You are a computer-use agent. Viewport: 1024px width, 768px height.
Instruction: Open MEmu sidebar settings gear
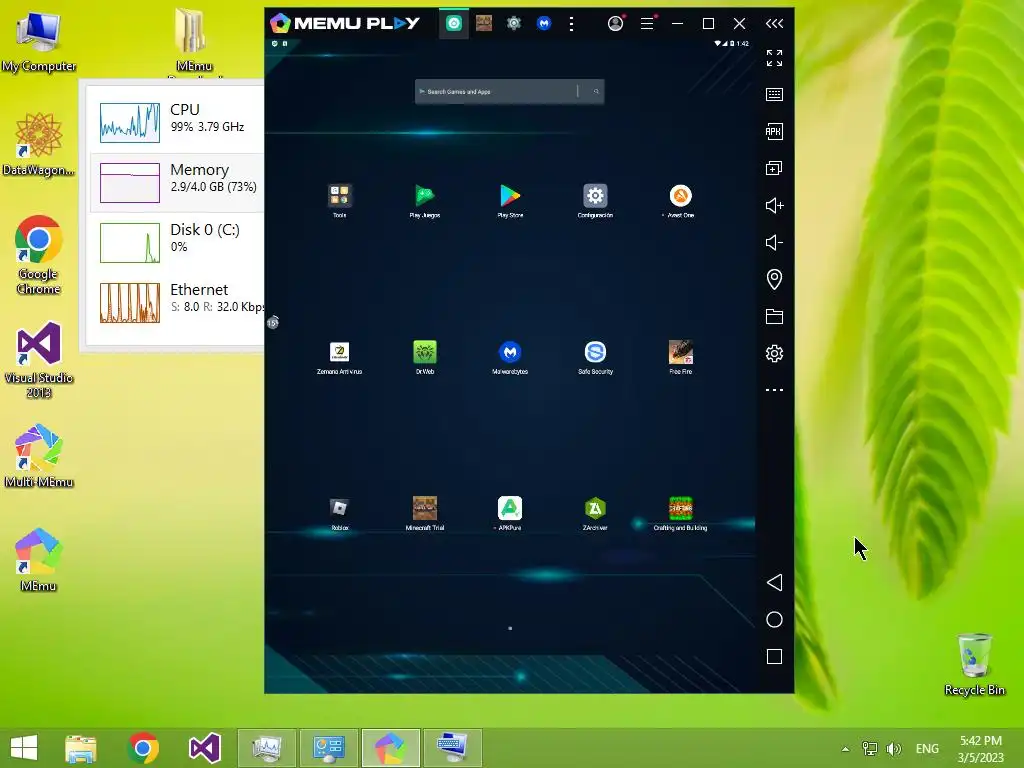click(x=774, y=353)
